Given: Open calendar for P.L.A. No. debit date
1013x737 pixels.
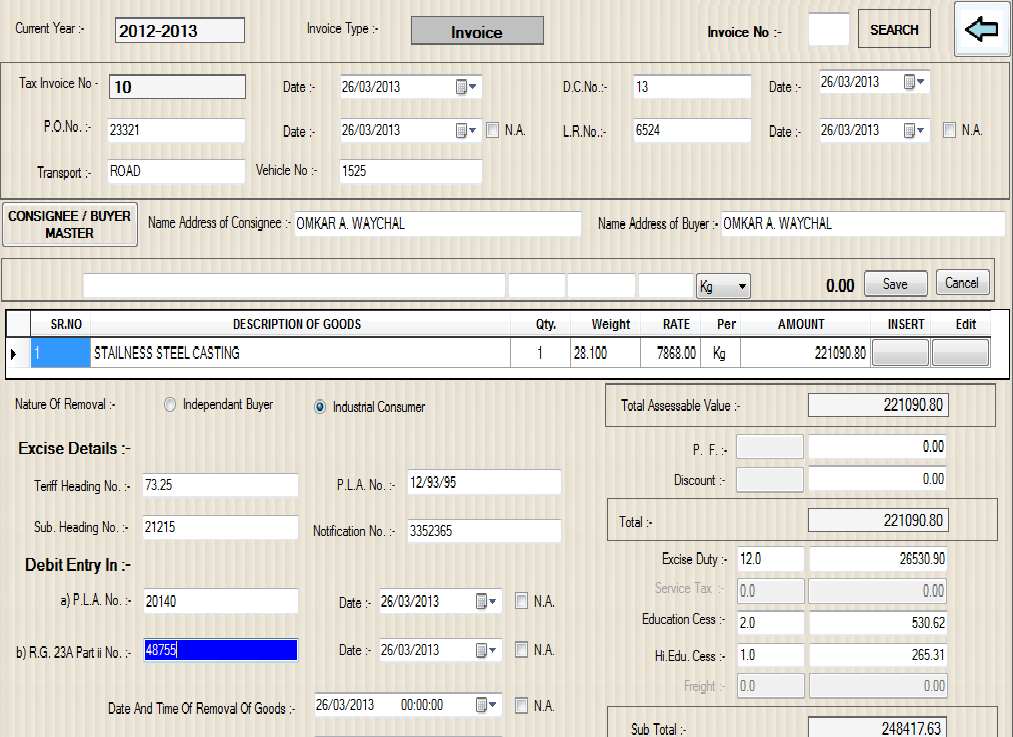Looking at the screenshot, I should [x=481, y=601].
